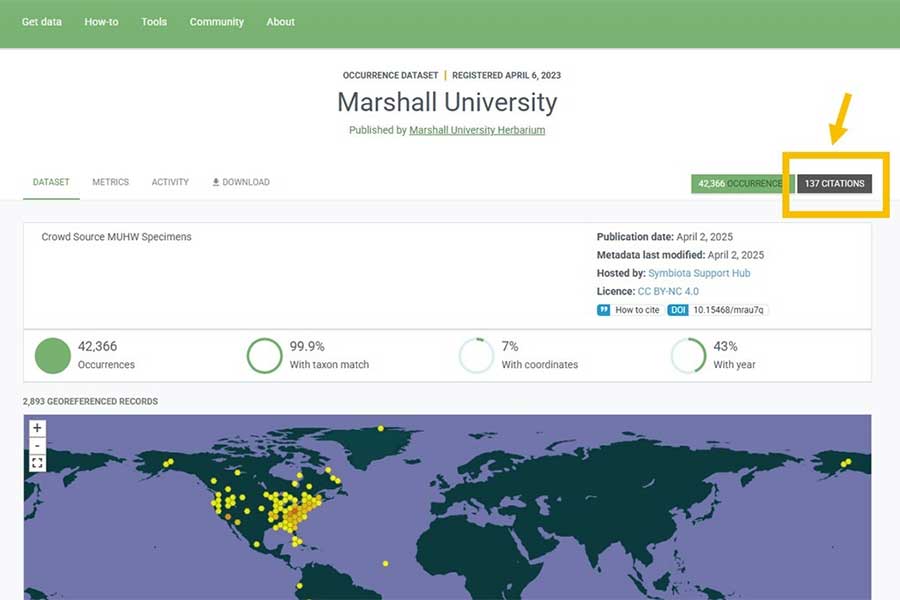The image size is (900, 600).
Task: Toggle fullscreen map view
Action: pos(37,463)
